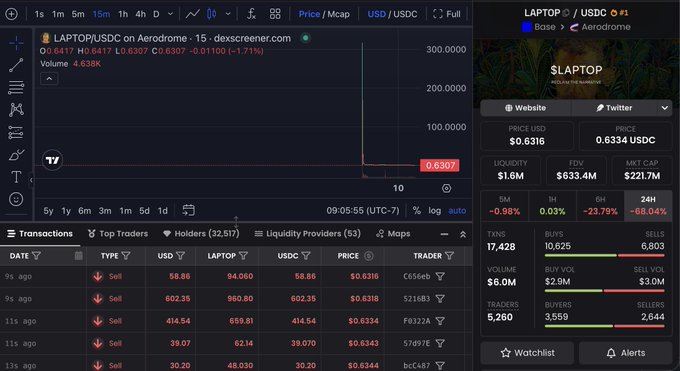The height and width of the screenshot is (371, 680).
Task: Open the chart type dropdown arrow
Action: click(228, 14)
